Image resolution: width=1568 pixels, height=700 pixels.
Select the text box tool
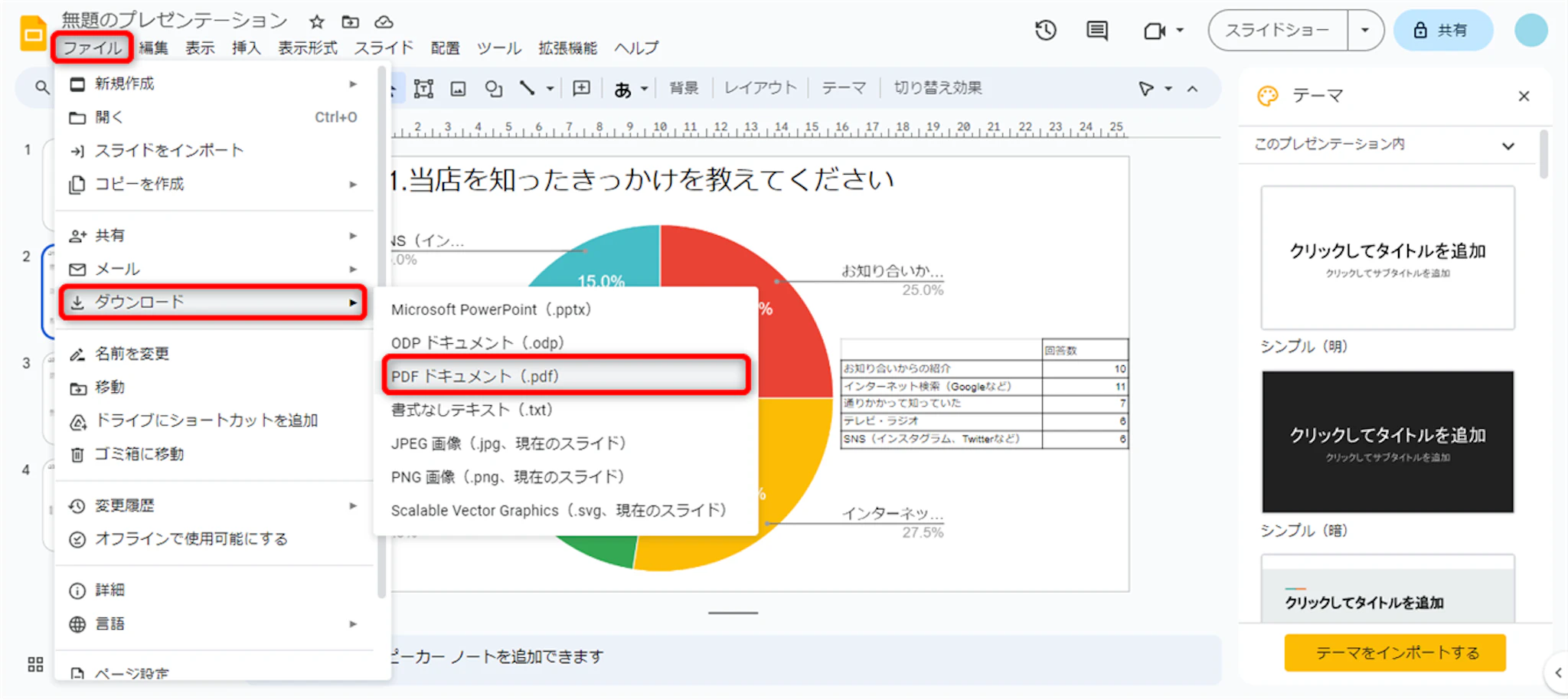423,89
